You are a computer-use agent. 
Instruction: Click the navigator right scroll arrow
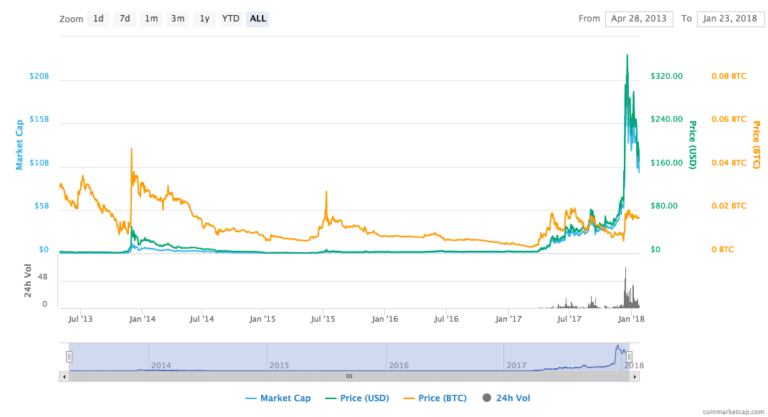click(x=635, y=376)
